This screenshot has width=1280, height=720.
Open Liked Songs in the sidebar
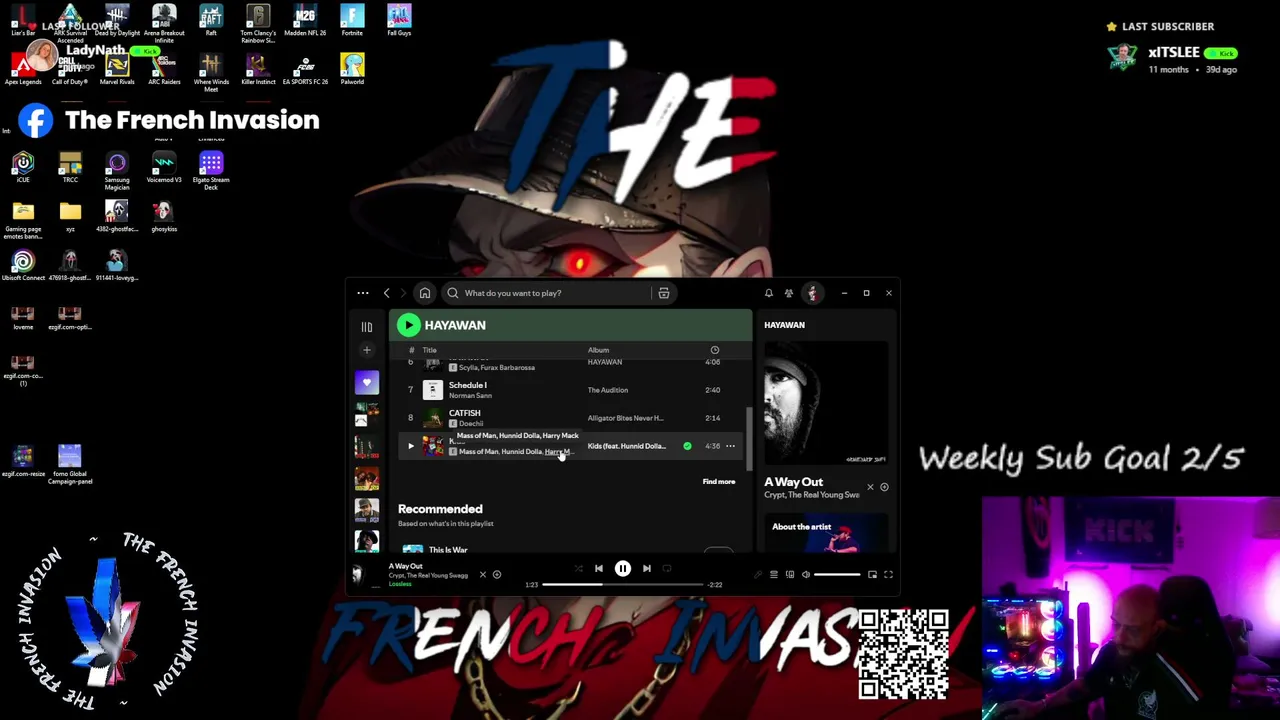[367, 383]
